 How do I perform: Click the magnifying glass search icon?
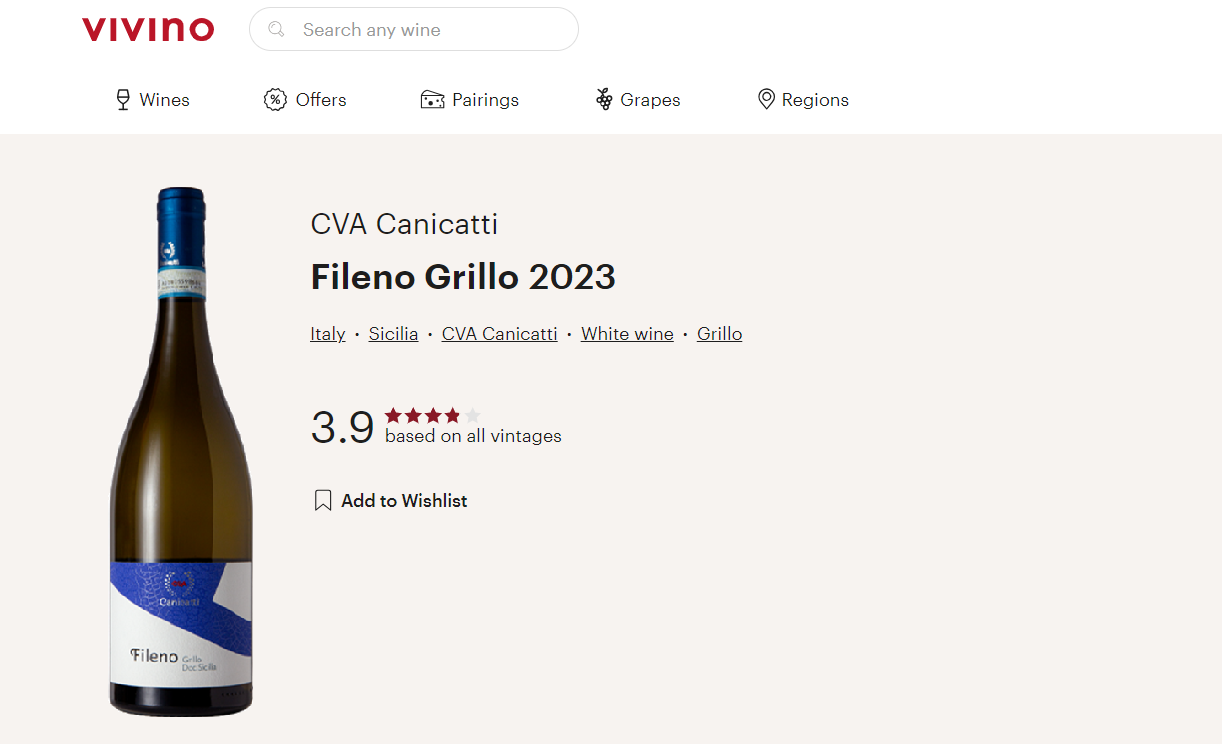coord(277,30)
